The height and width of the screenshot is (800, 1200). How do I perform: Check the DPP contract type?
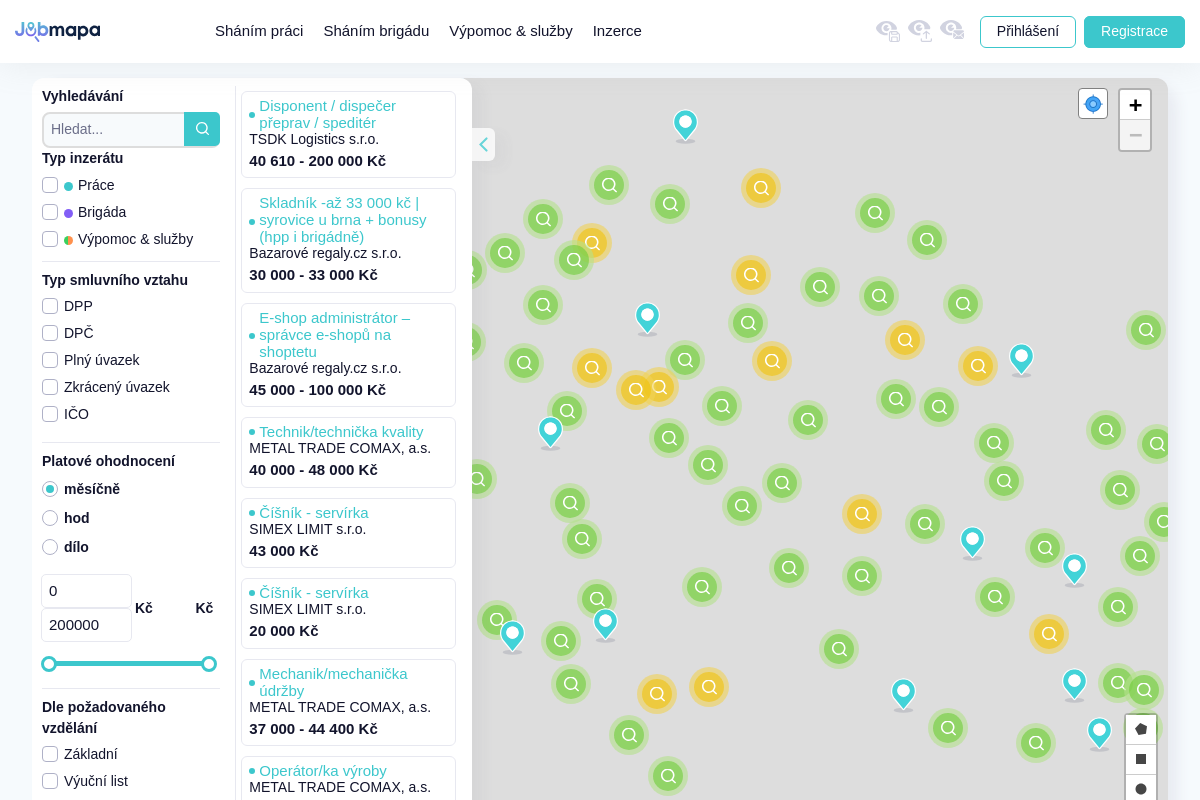50,306
